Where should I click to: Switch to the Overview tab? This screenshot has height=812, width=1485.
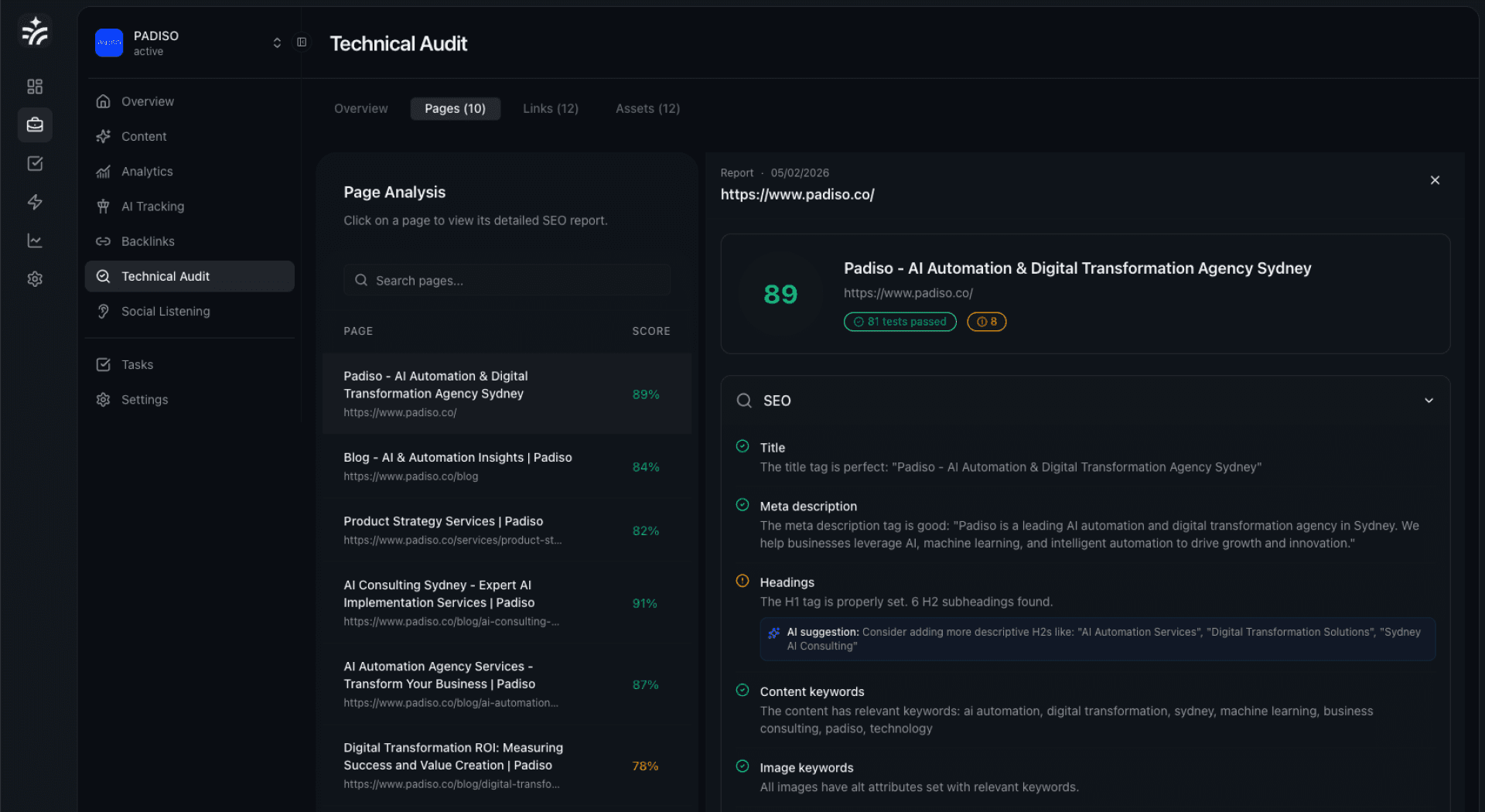coord(361,108)
